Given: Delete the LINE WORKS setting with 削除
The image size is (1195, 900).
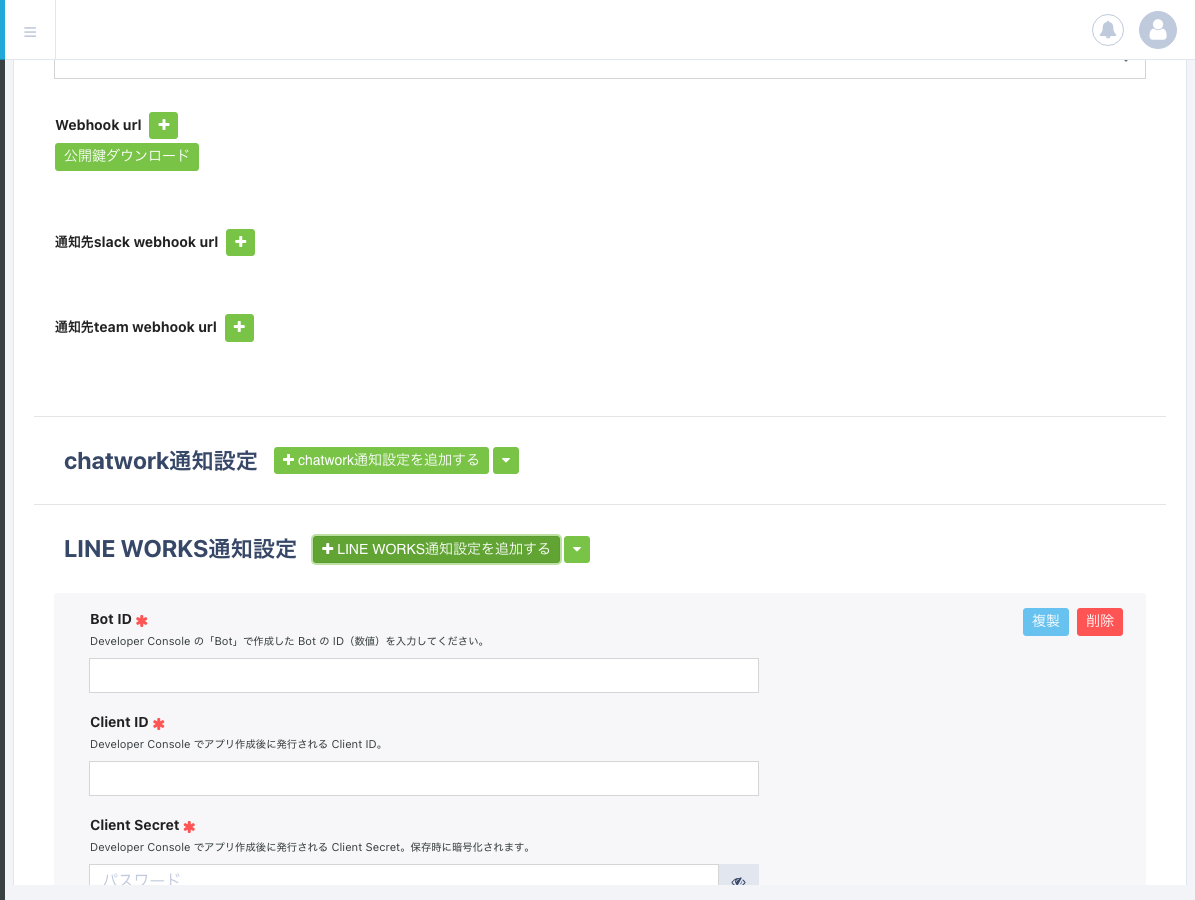Looking at the screenshot, I should tap(1099, 621).
